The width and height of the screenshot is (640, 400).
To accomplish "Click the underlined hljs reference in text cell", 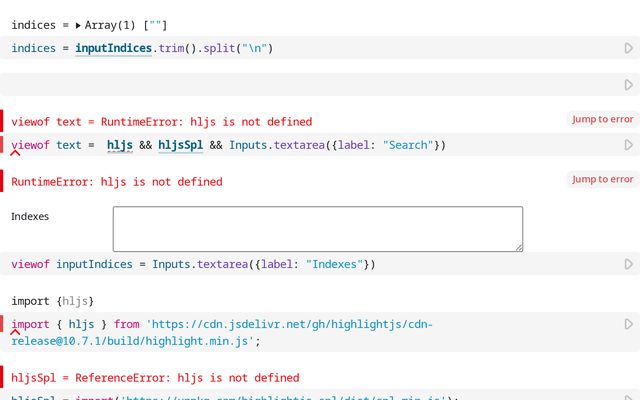I will click(x=120, y=145).
